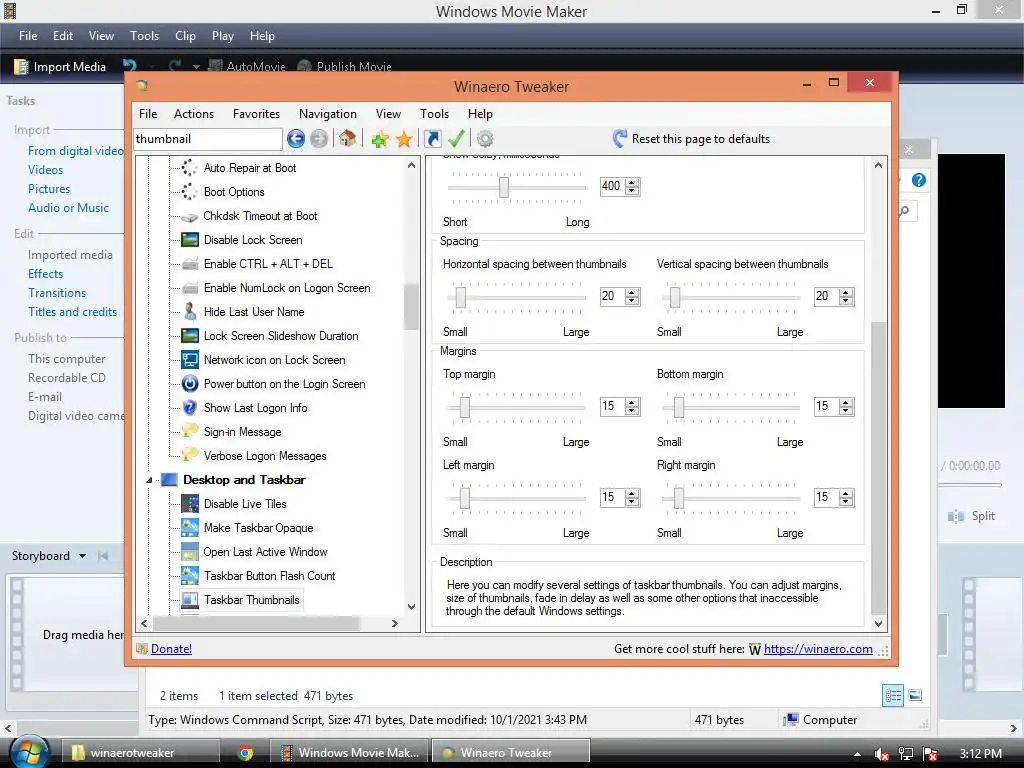Screen dimensions: 1024x768
Task: Decrease the Bottom margin spinner value
Action: [846, 411]
